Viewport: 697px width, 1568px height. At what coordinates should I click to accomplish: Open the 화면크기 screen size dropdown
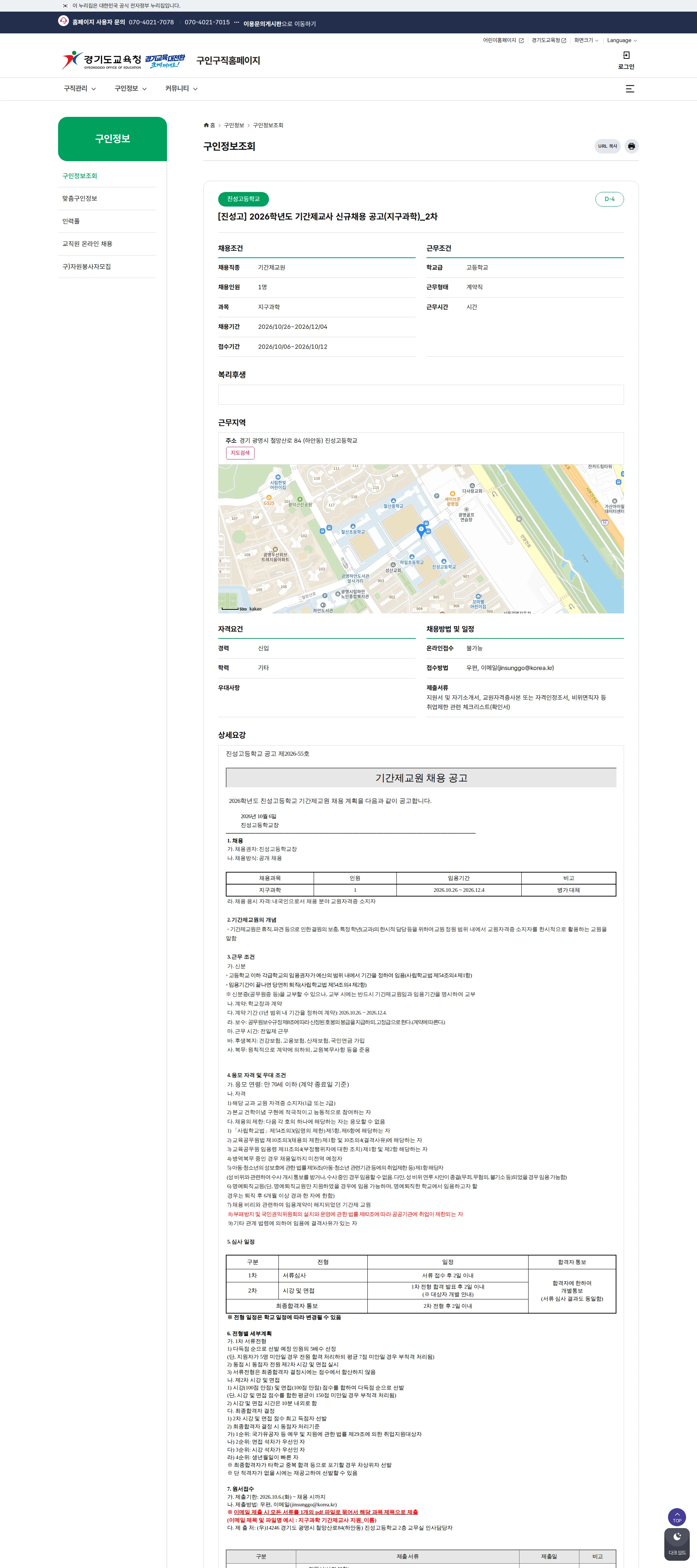click(586, 41)
